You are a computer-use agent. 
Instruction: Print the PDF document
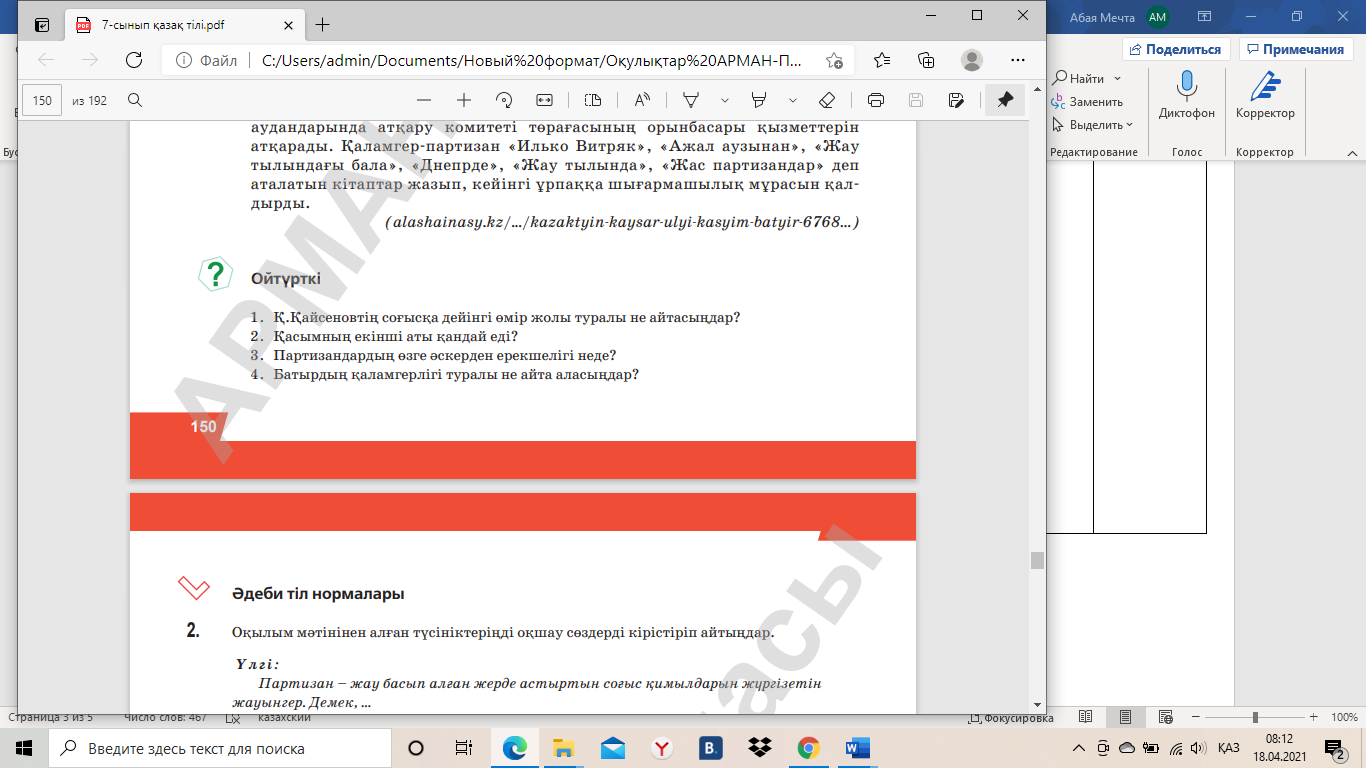(x=876, y=100)
